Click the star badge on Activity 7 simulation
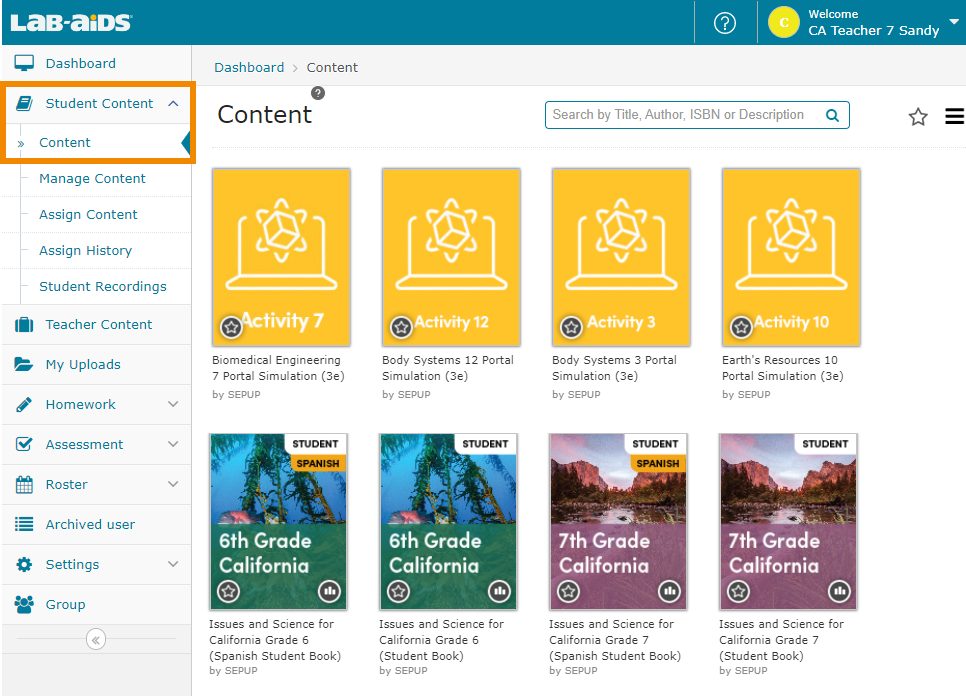Viewport: 966px width, 696px height. 231,327
